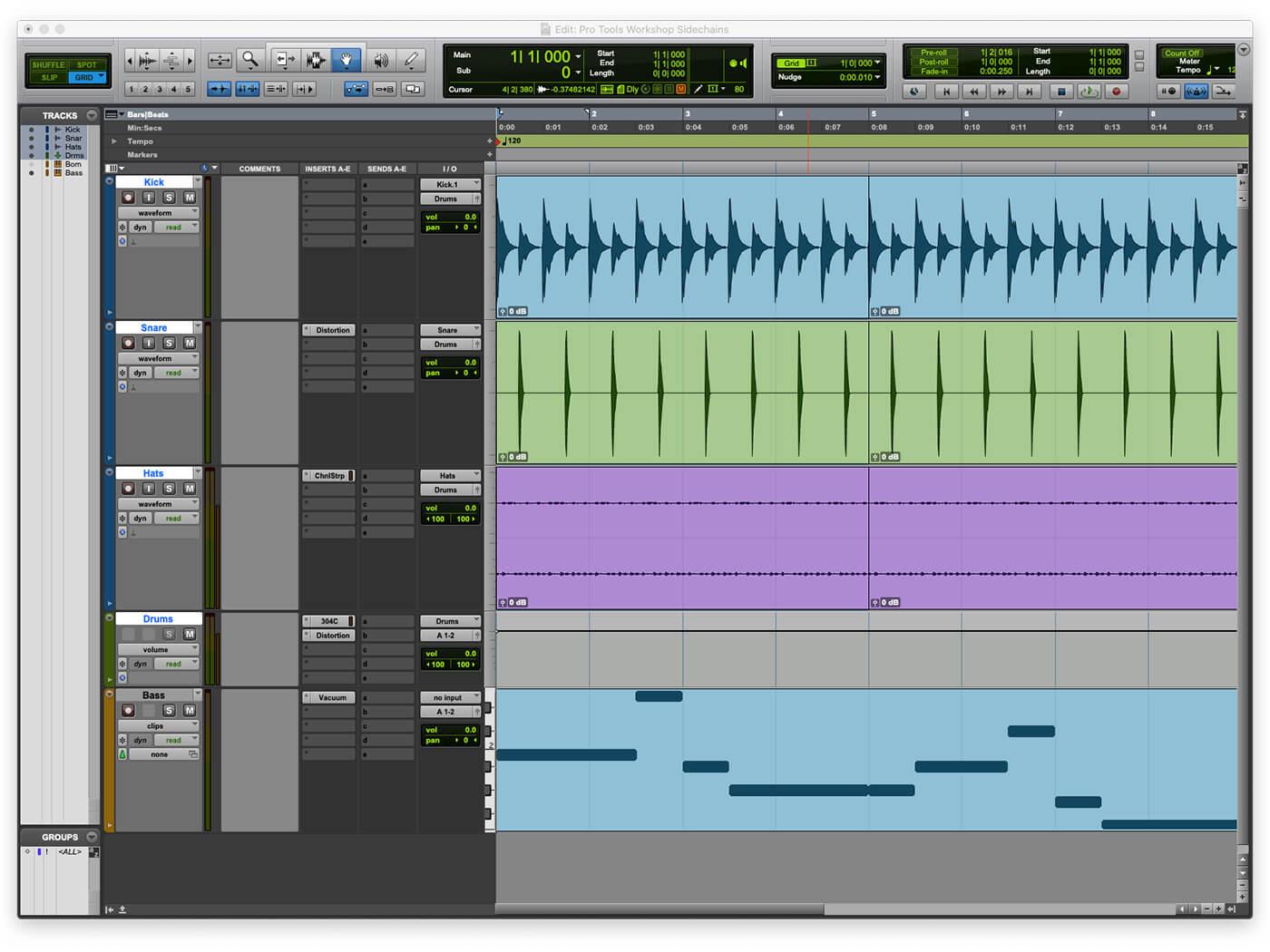Open Drums track 304C insert
This screenshot has width=1270, height=952.
pyautogui.click(x=328, y=621)
